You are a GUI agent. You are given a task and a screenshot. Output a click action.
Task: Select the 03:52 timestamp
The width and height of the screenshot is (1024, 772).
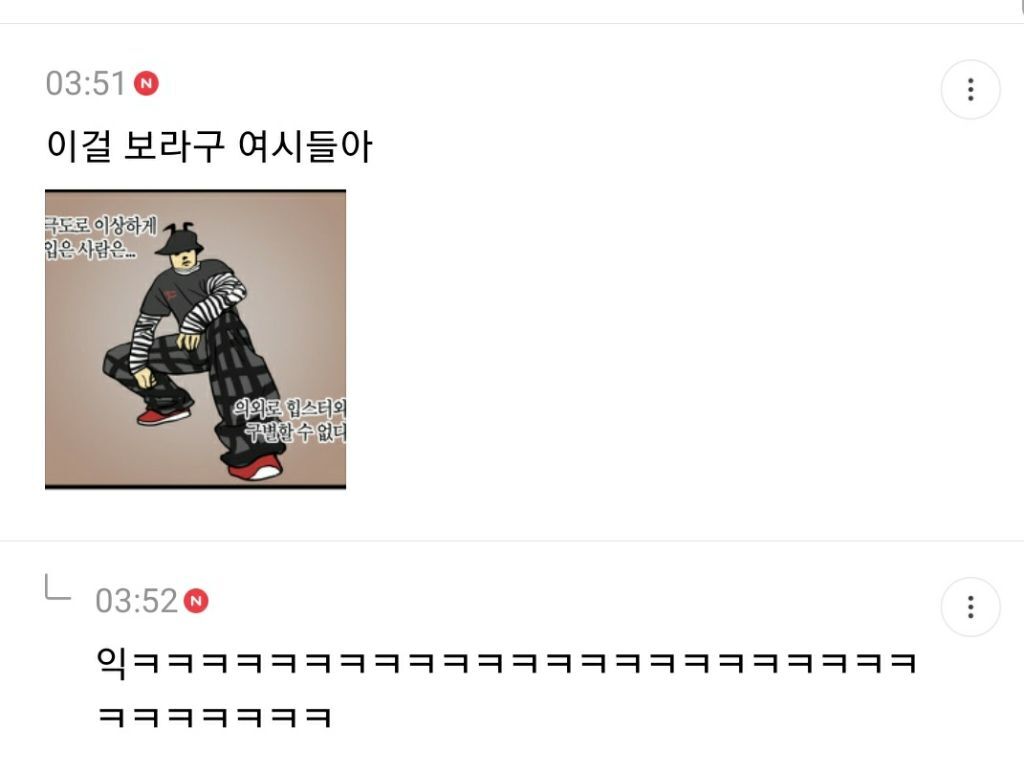tap(136, 601)
